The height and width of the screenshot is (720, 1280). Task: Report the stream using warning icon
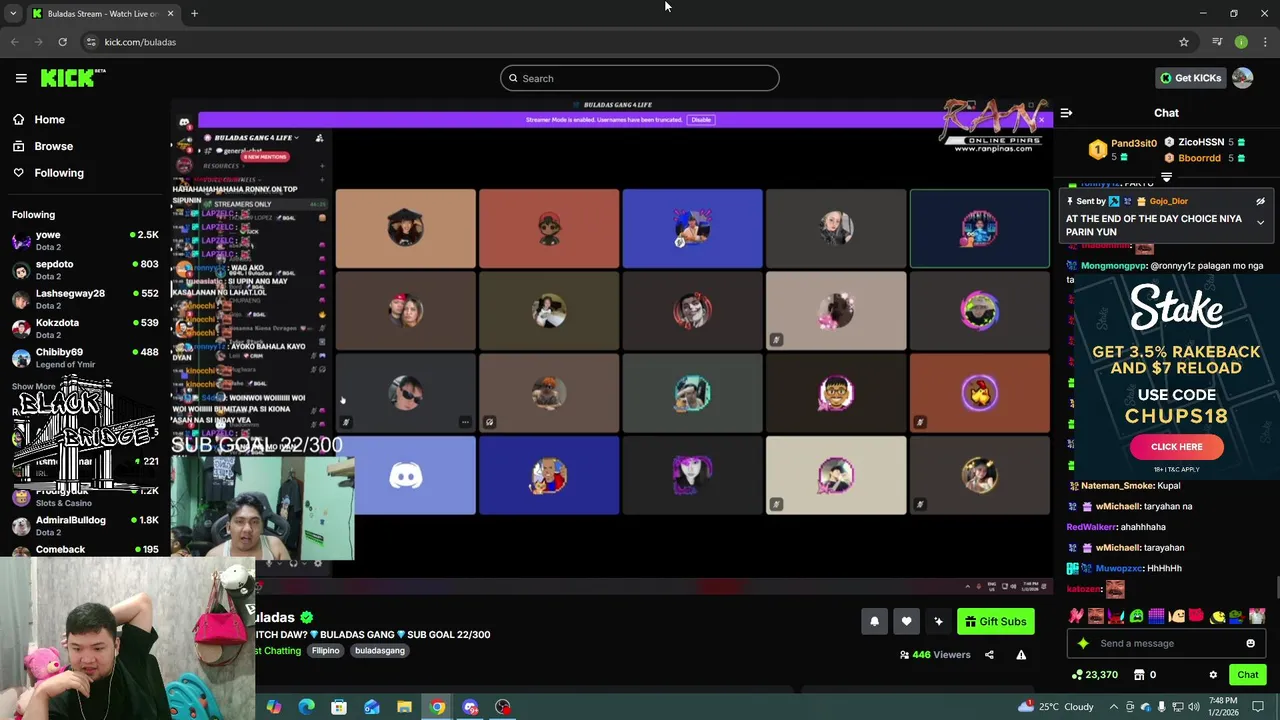(1021, 655)
